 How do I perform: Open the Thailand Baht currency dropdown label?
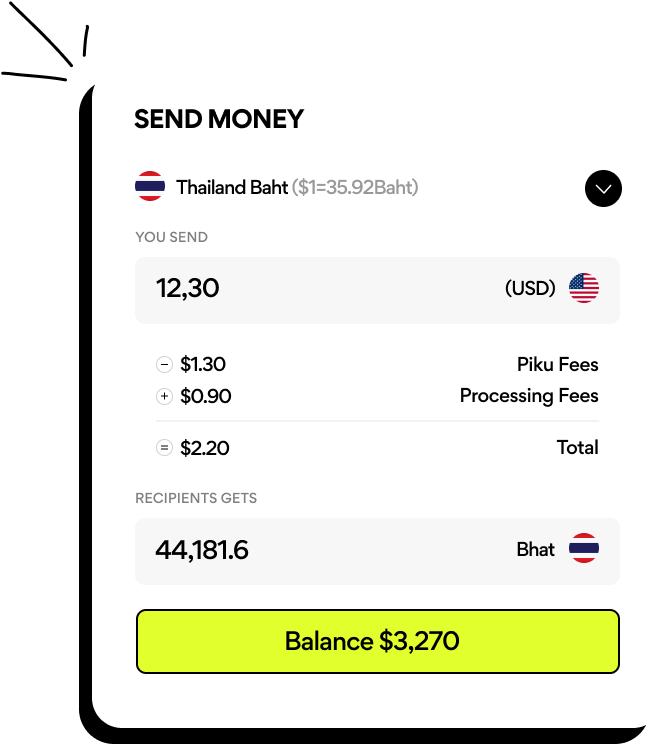232,187
